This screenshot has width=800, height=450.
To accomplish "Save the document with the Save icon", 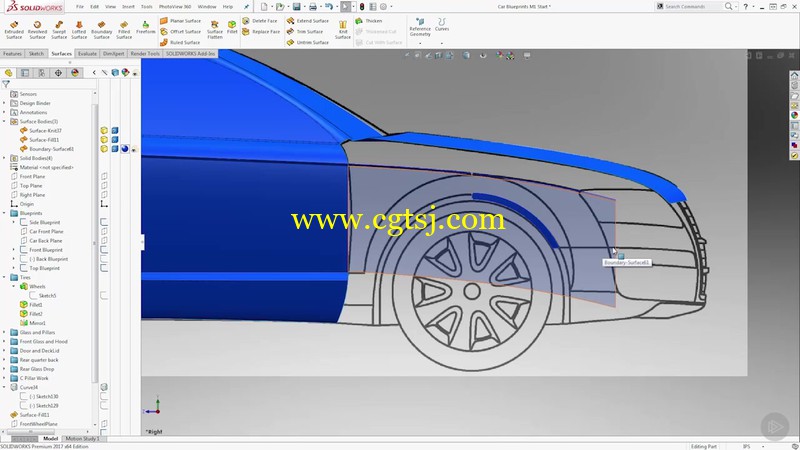I will 296,7.
